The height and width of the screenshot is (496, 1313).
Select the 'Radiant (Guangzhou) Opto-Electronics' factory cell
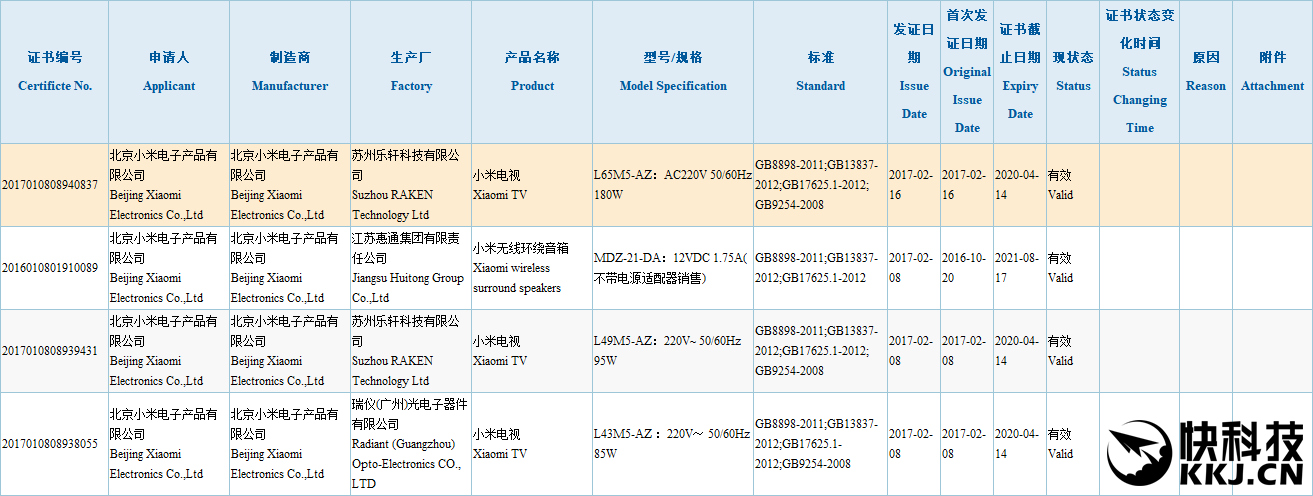(410, 444)
